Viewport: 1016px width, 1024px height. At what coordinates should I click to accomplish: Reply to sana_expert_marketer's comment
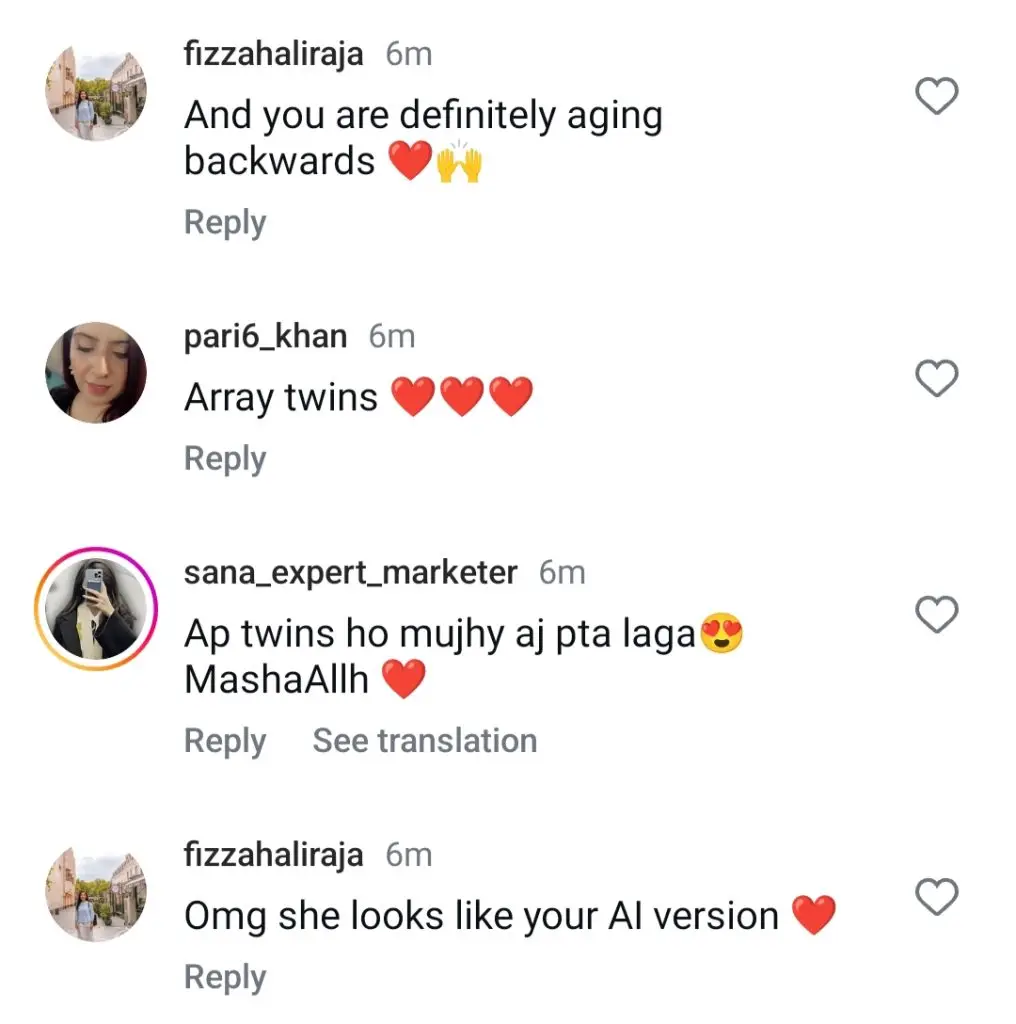[x=225, y=741]
